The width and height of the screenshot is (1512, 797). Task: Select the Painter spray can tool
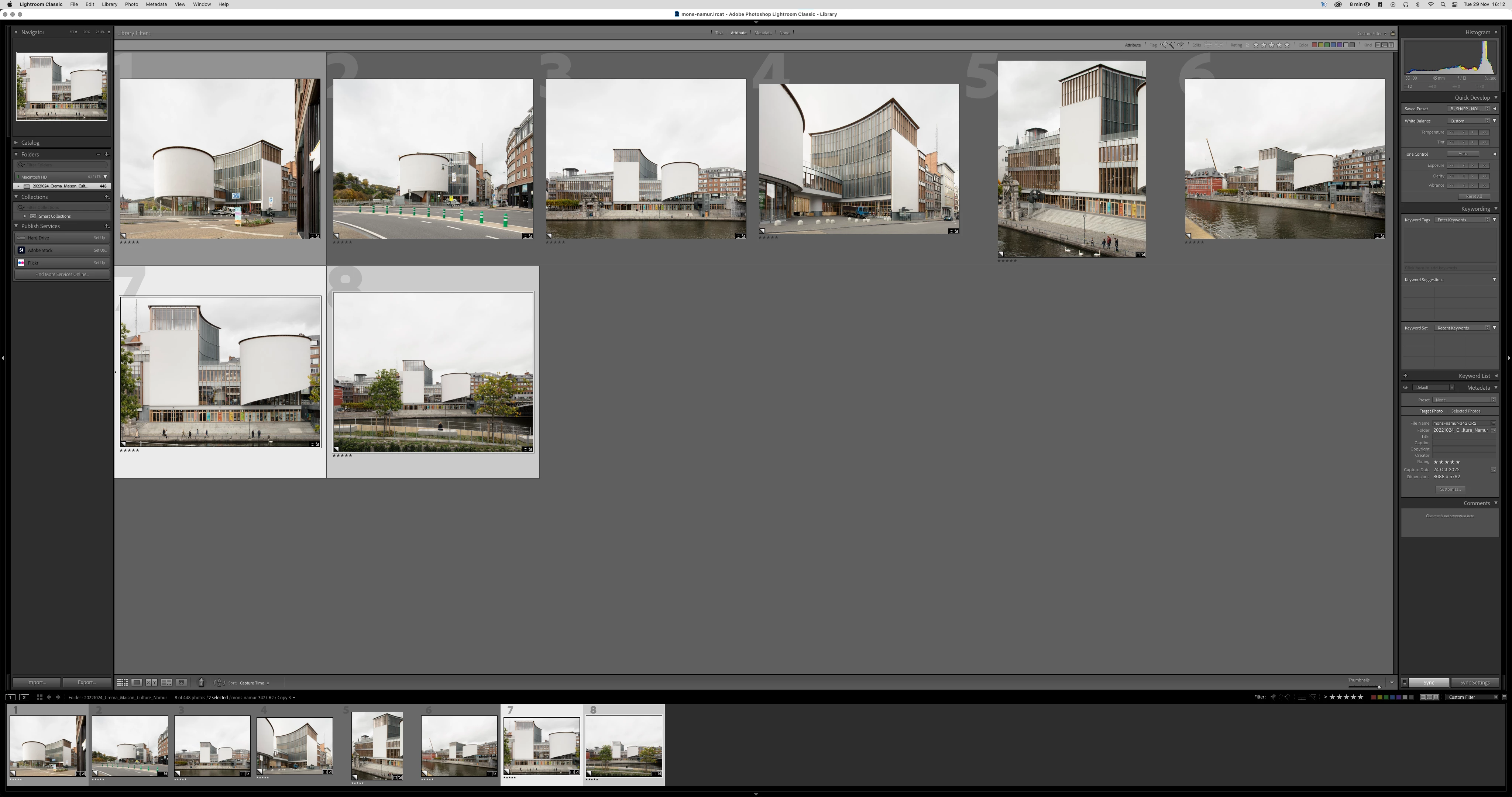point(201,683)
